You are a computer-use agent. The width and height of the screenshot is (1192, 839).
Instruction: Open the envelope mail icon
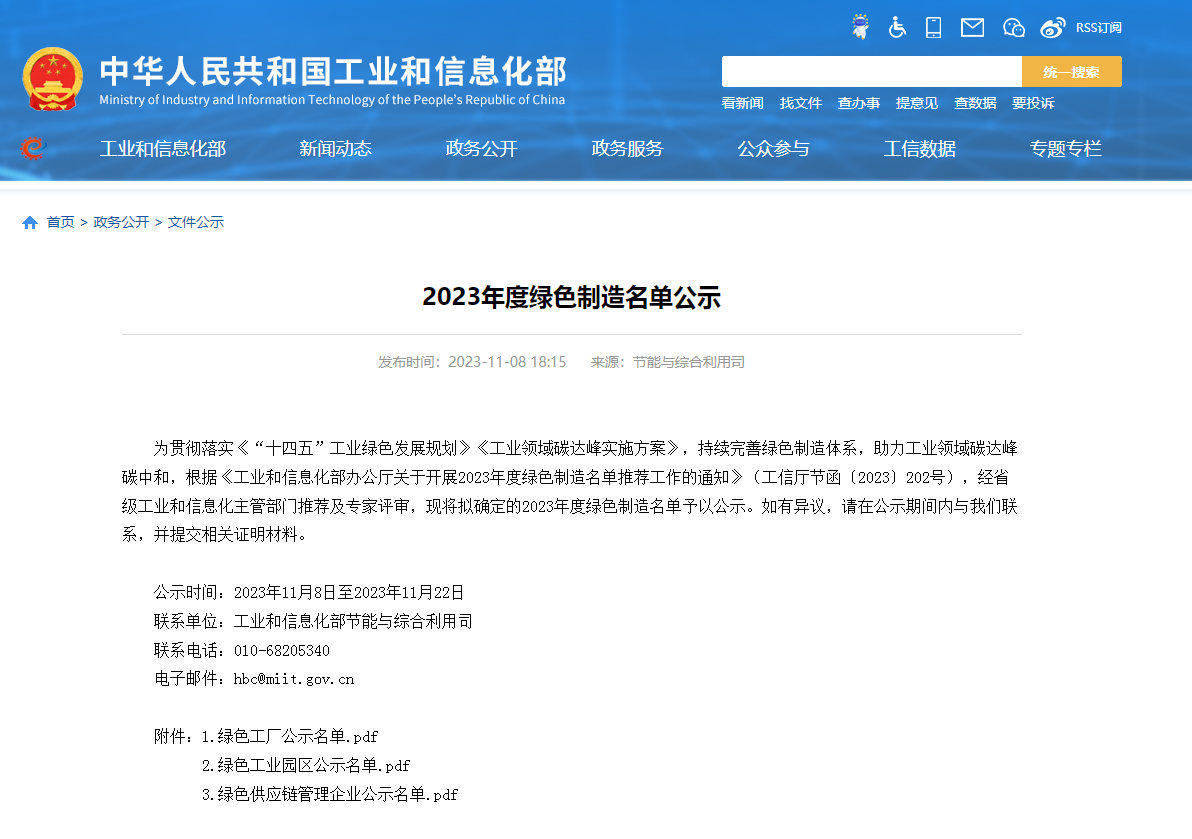coord(972,27)
